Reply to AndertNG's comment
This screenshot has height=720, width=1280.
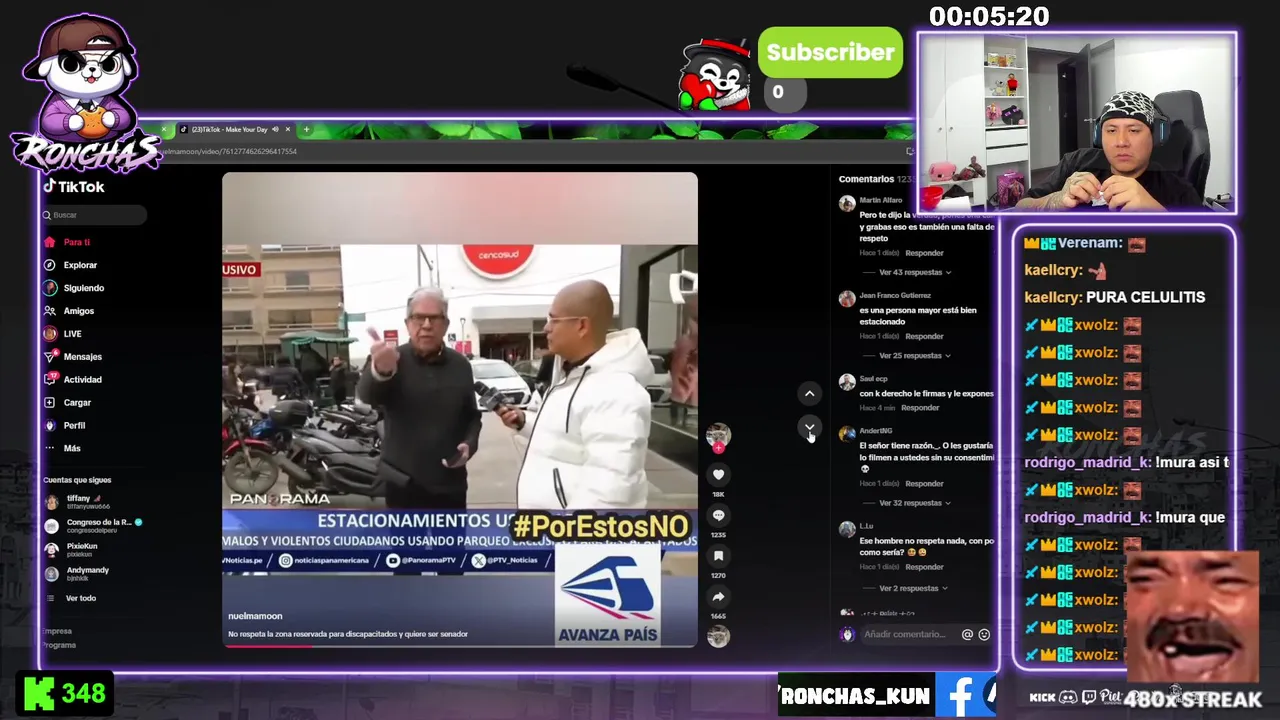pos(924,484)
